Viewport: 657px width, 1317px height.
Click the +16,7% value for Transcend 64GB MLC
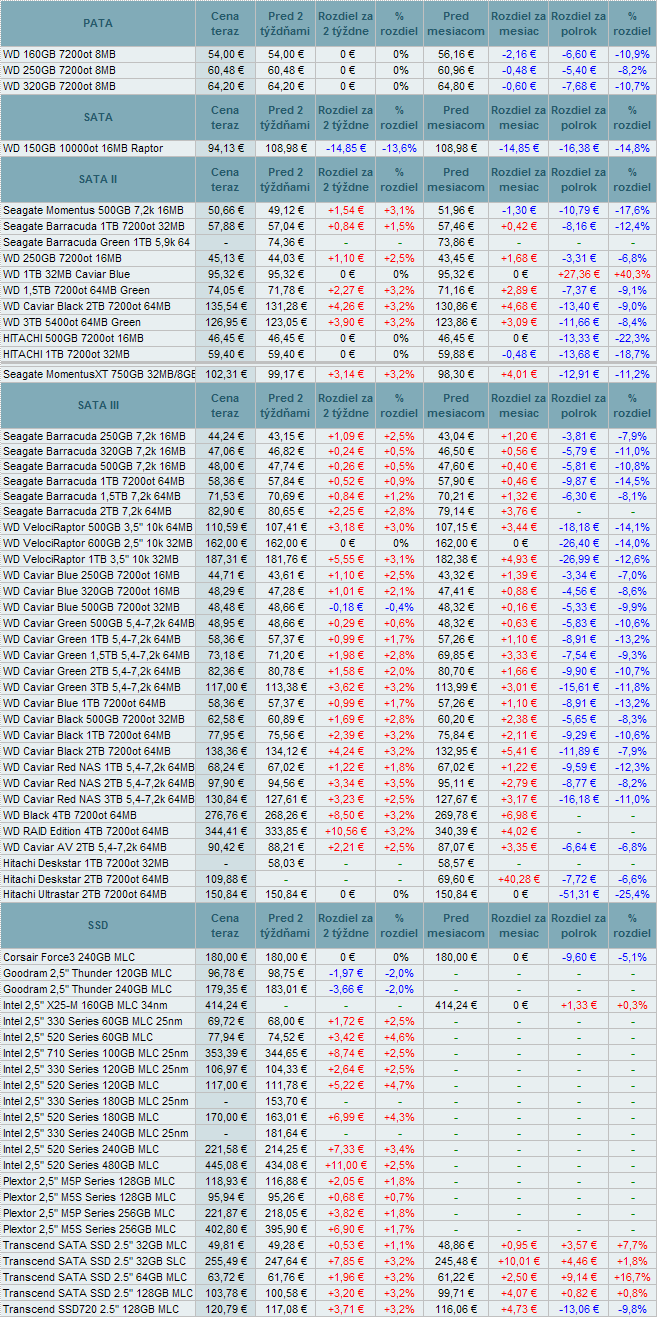pos(631,1277)
